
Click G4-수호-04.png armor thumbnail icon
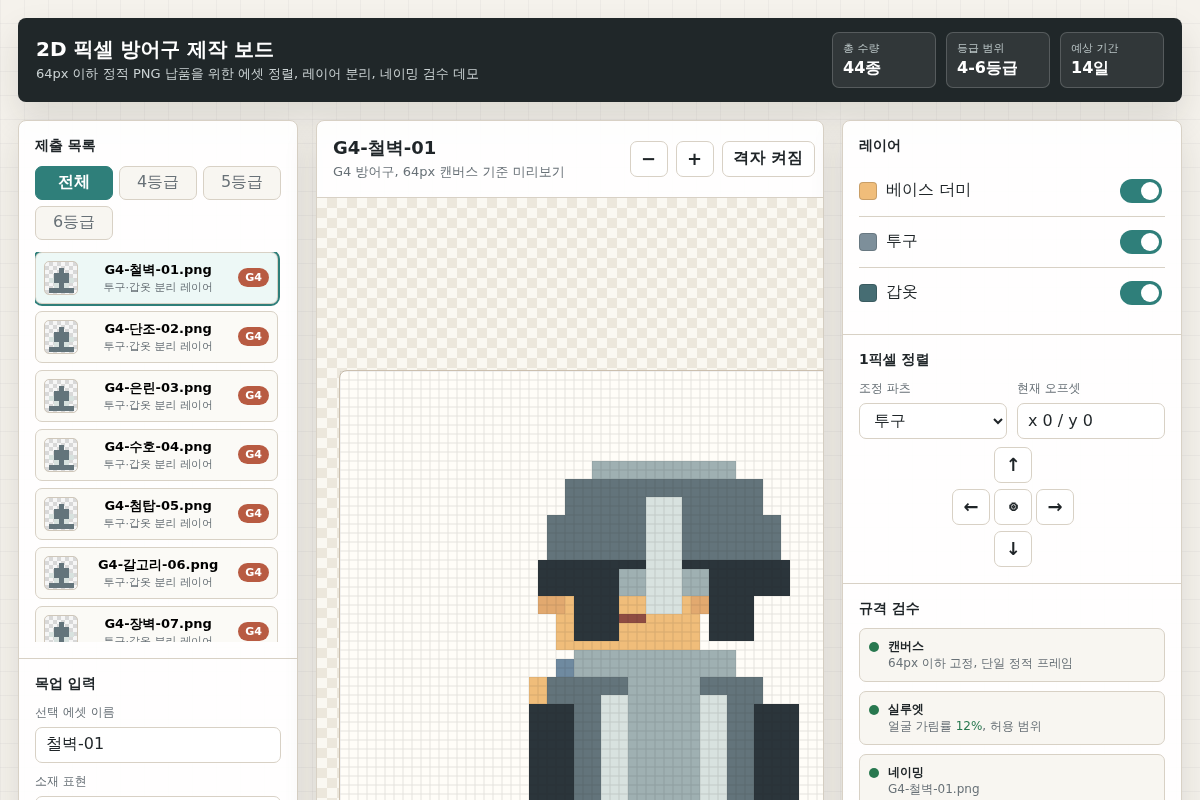[61, 455]
